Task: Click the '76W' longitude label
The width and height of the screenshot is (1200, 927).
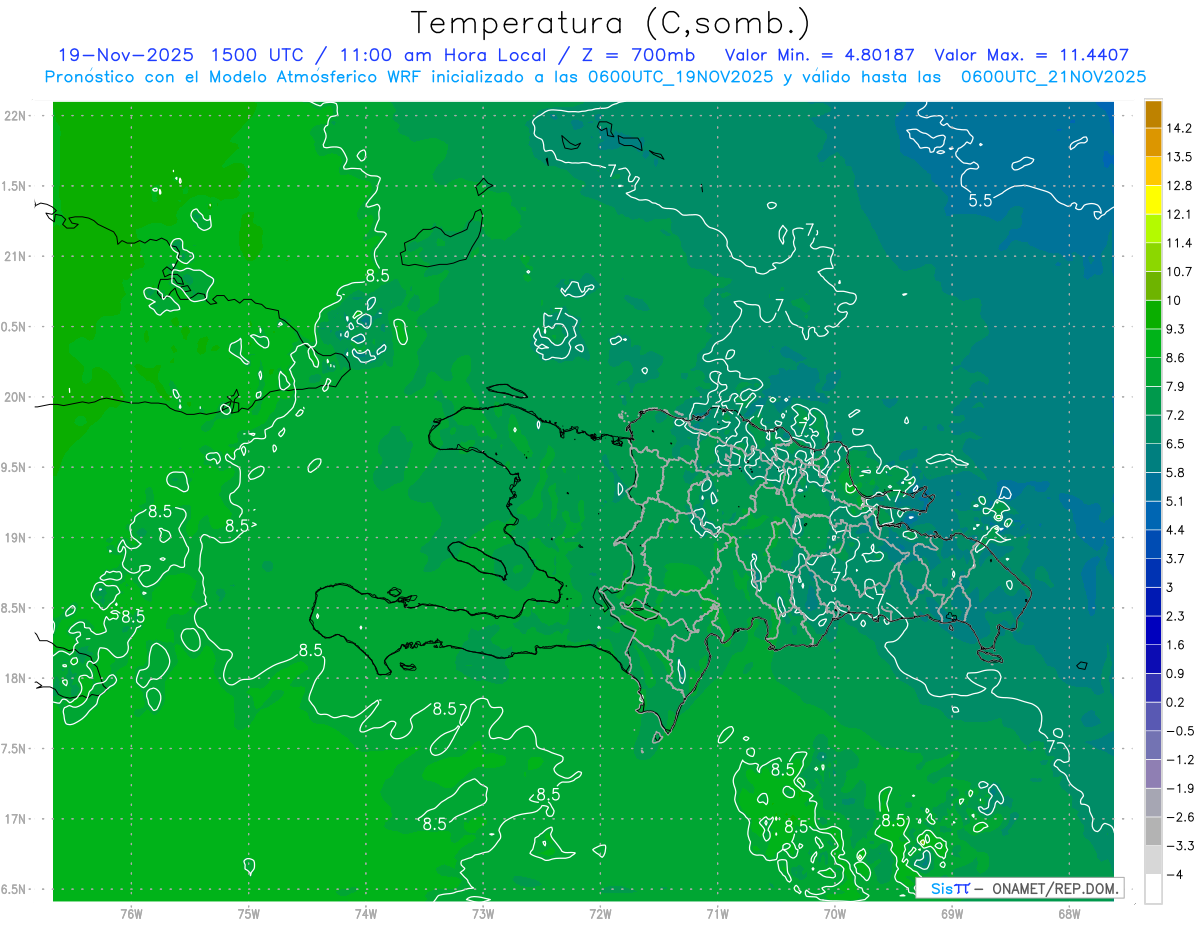Action: [131, 914]
